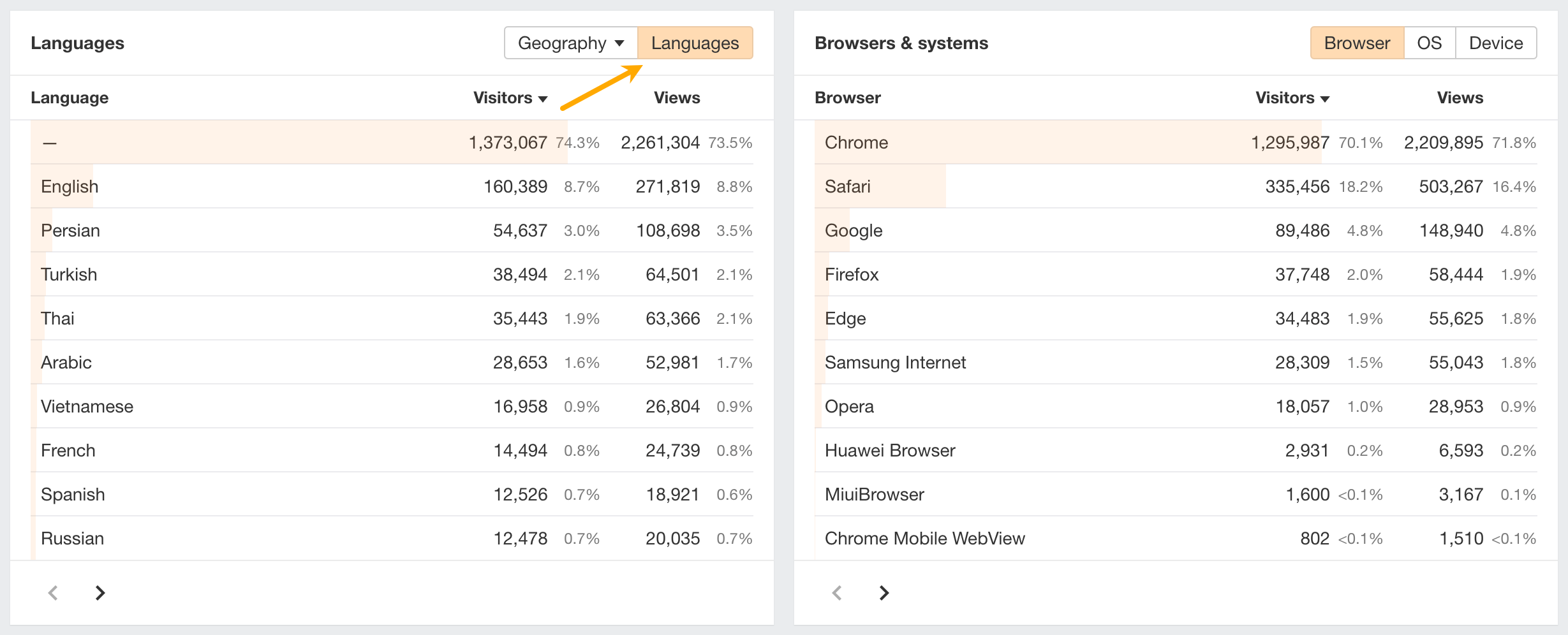Go to next page of Languages table
The image size is (1568, 635).
click(x=100, y=593)
